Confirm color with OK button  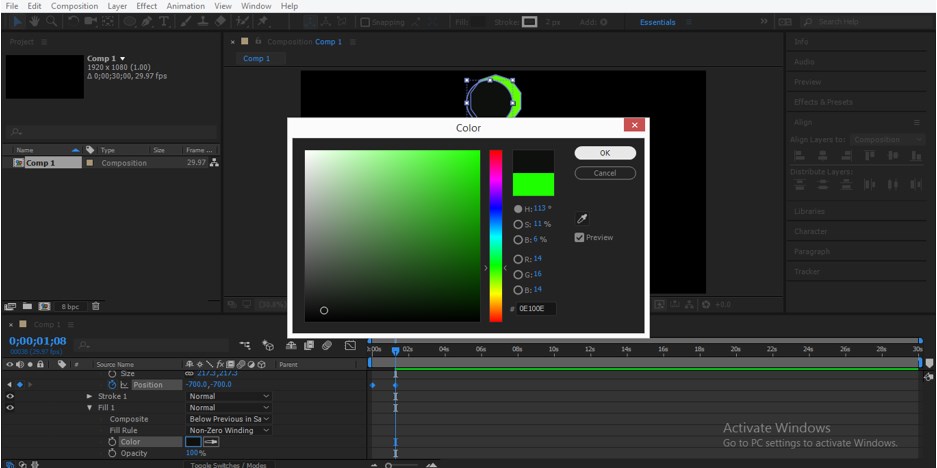tap(605, 153)
